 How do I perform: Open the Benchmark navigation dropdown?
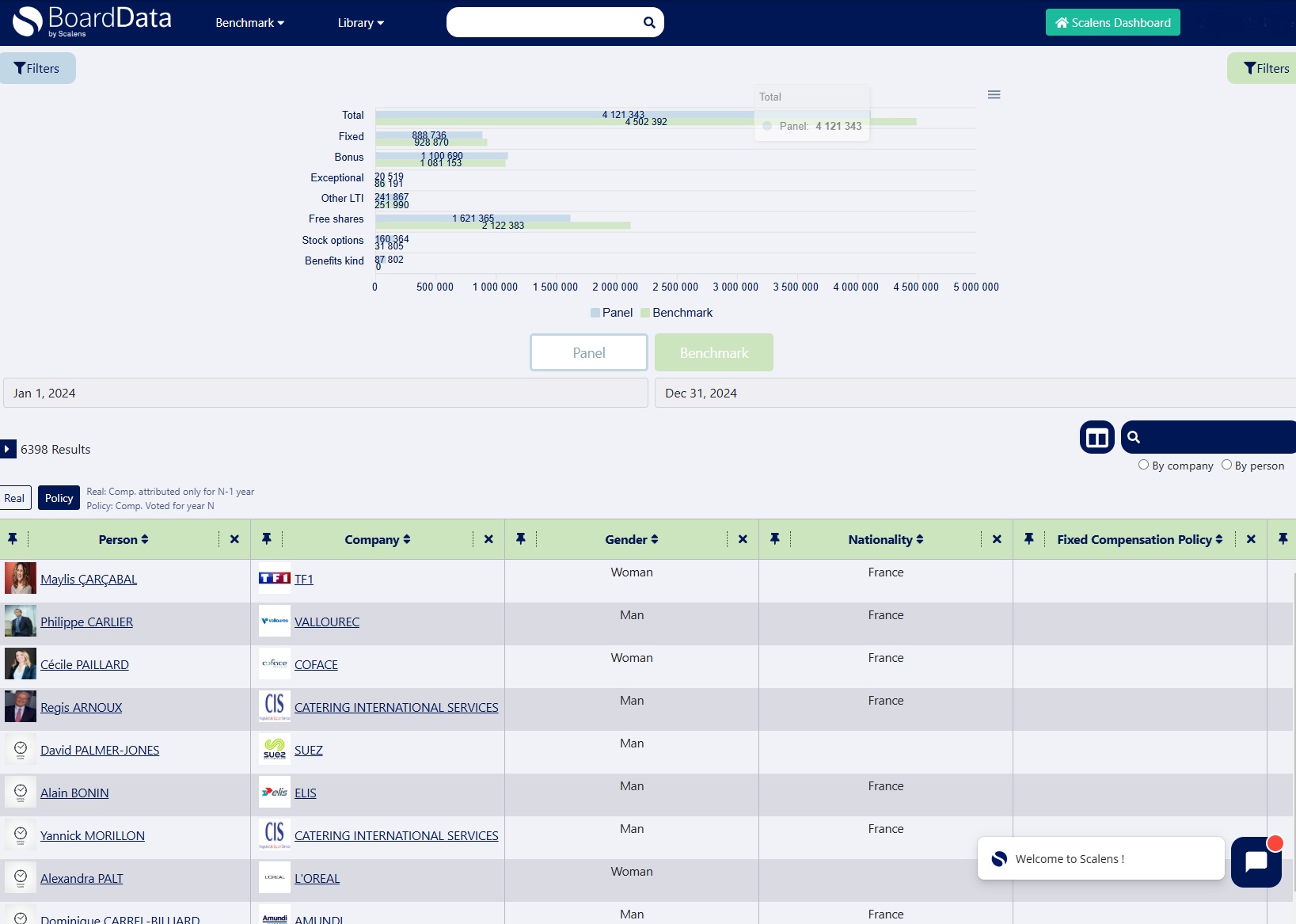click(x=249, y=22)
